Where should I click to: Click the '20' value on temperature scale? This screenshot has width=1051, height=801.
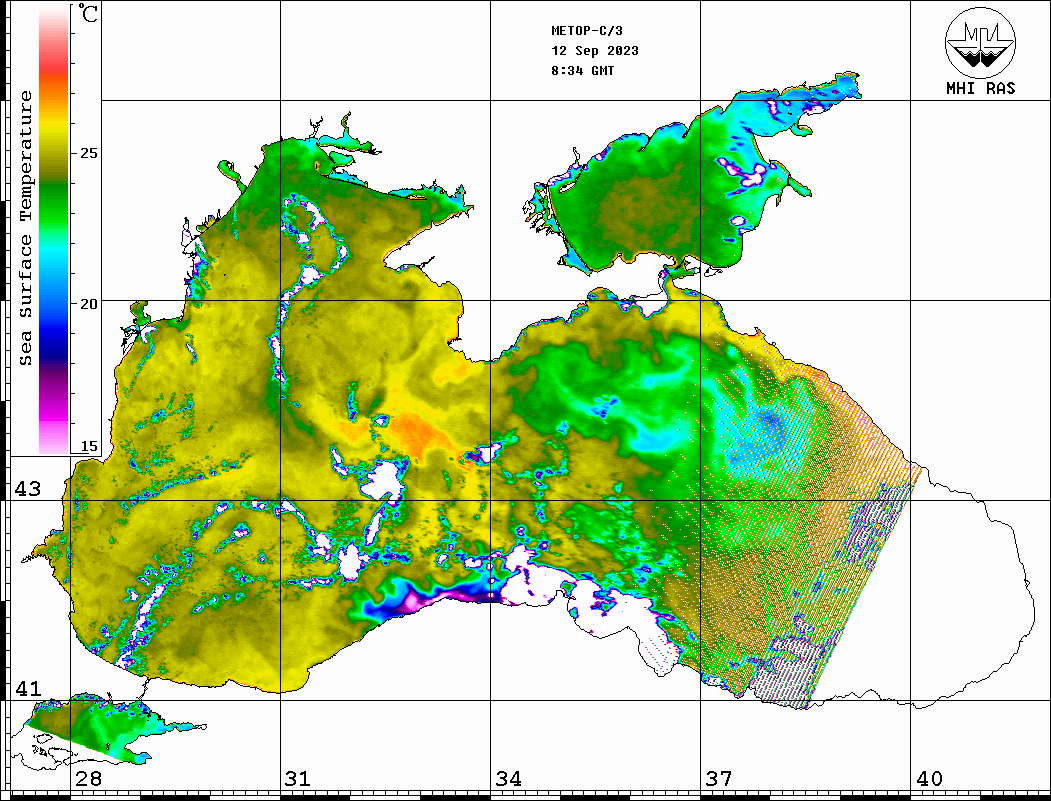click(x=88, y=304)
